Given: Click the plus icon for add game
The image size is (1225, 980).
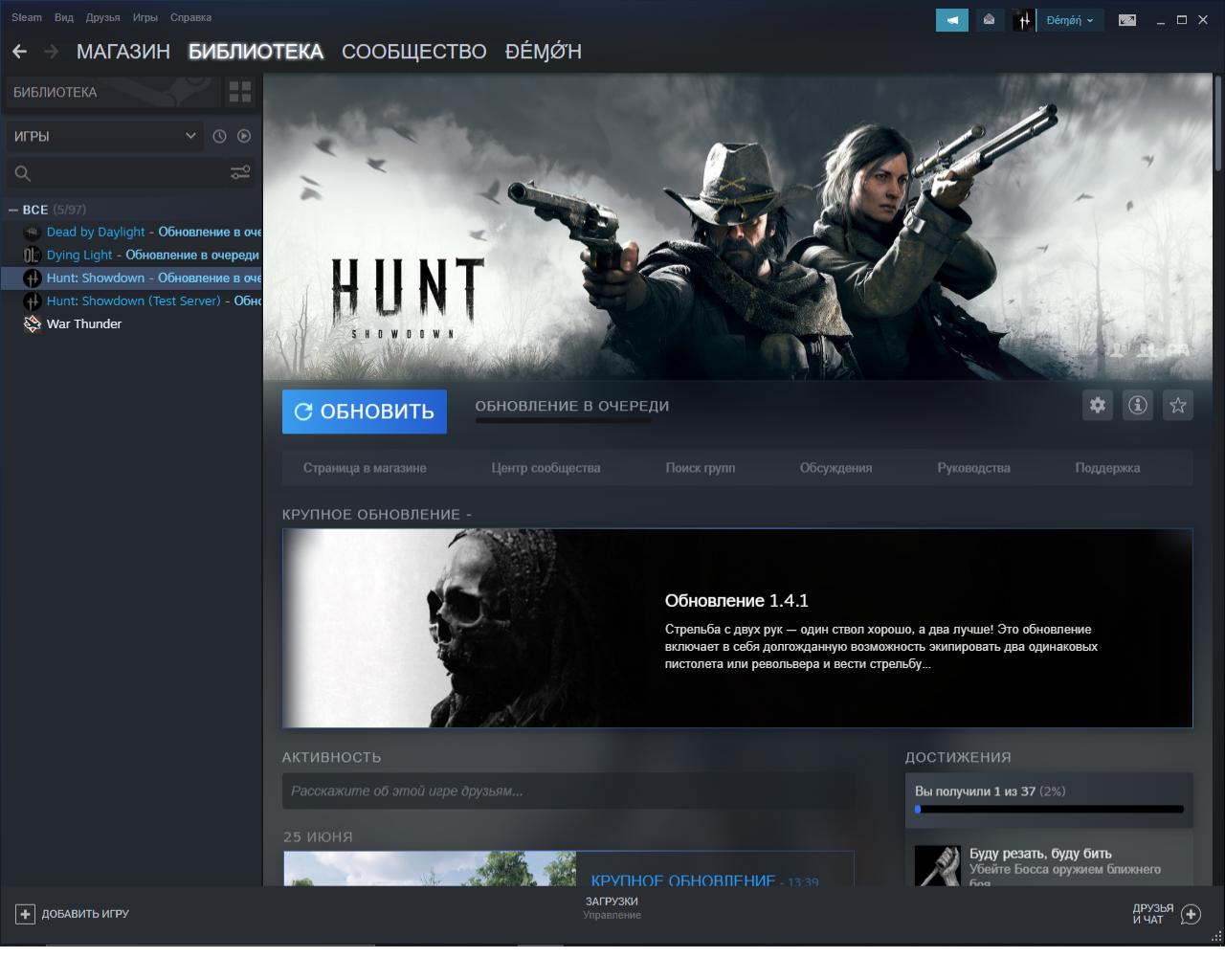Looking at the screenshot, I should click(x=25, y=914).
